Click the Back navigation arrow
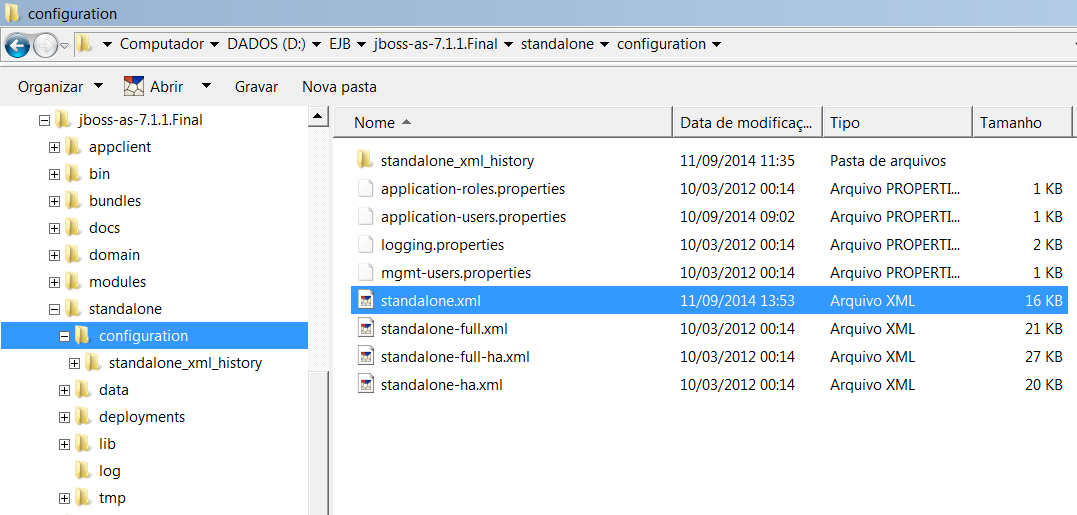Viewport: 1077px width, 515px height. tap(17, 45)
